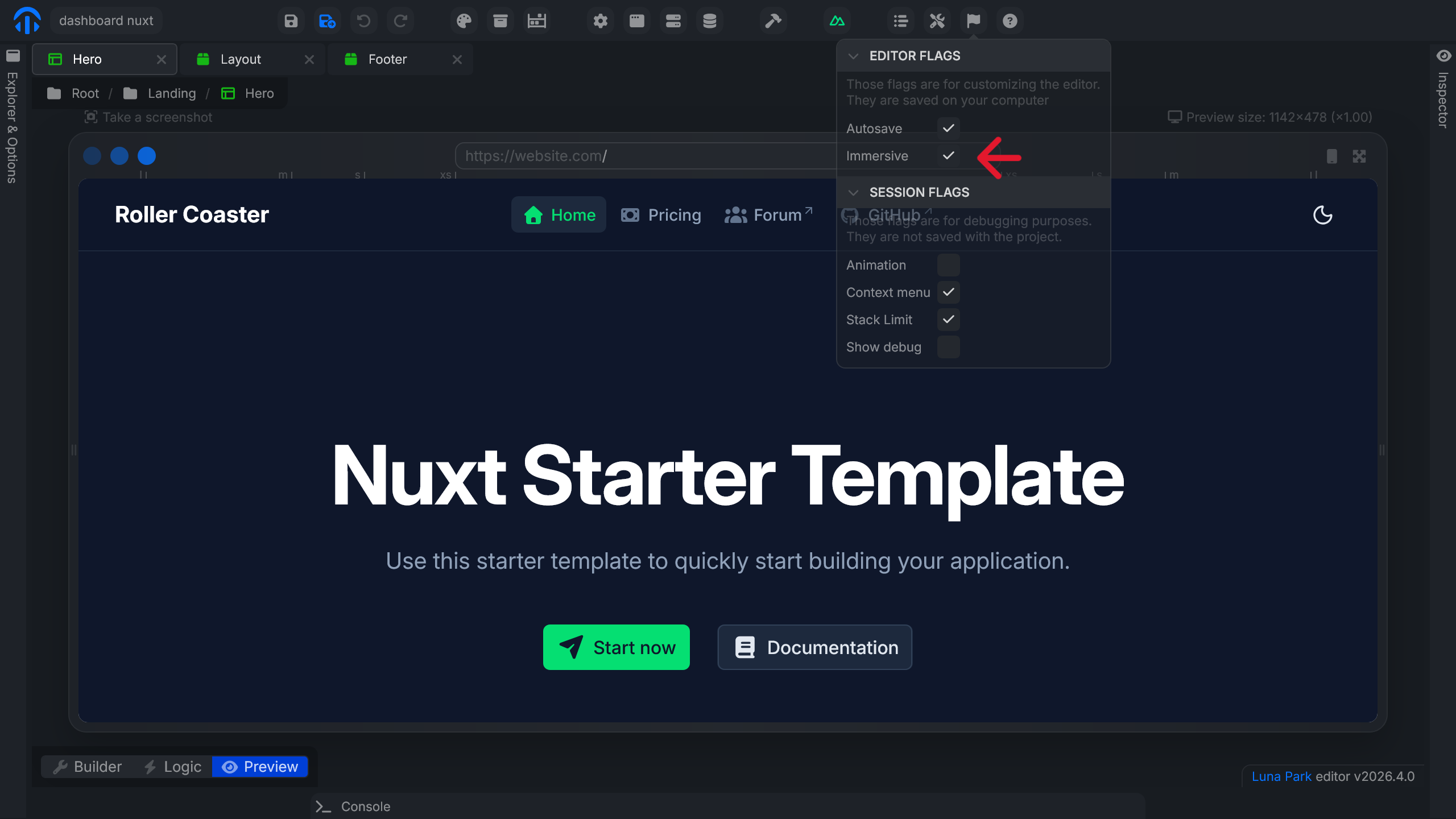The height and width of the screenshot is (819, 1456).
Task: Save the project with the floppy disk icon
Action: (x=291, y=21)
